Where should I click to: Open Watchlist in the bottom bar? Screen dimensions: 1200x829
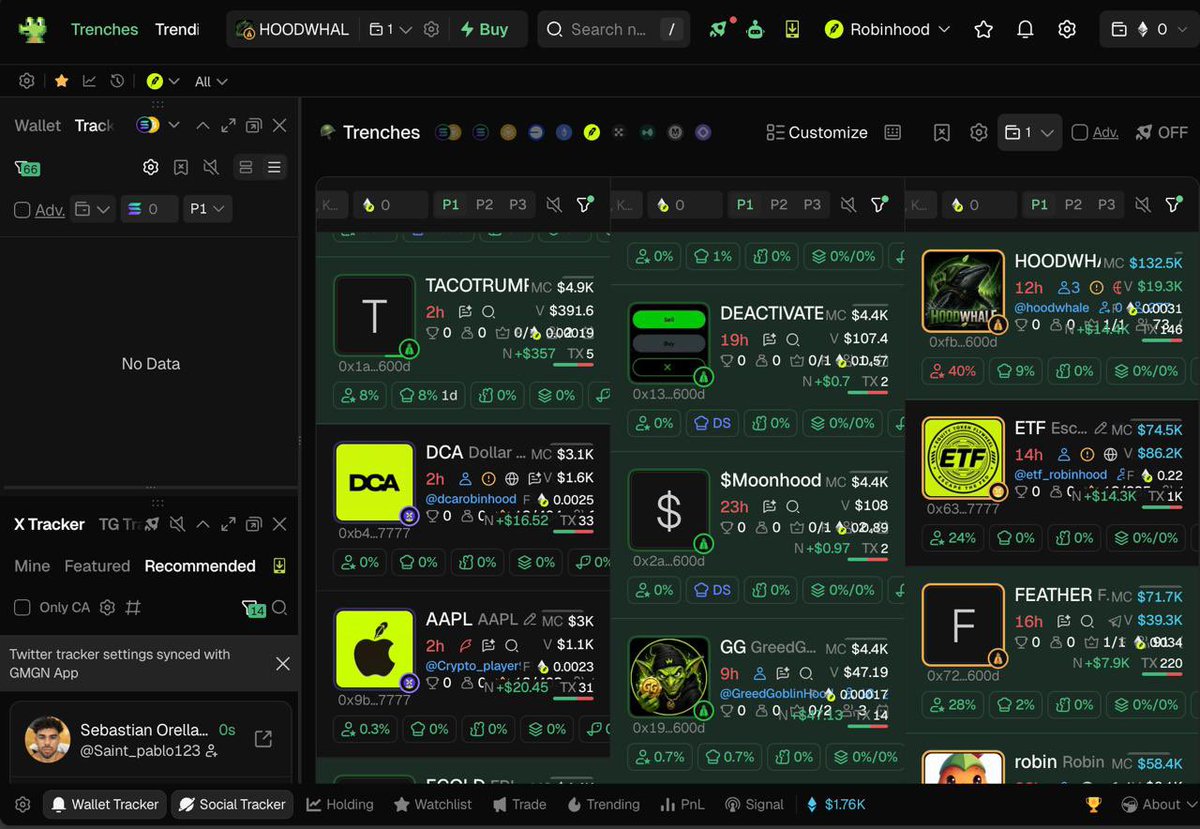[432, 804]
